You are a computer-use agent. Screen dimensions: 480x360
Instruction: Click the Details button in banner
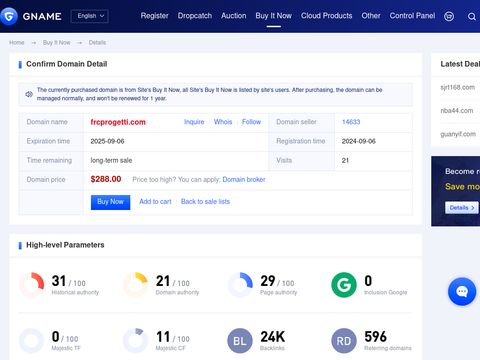click(x=462, y=208)
